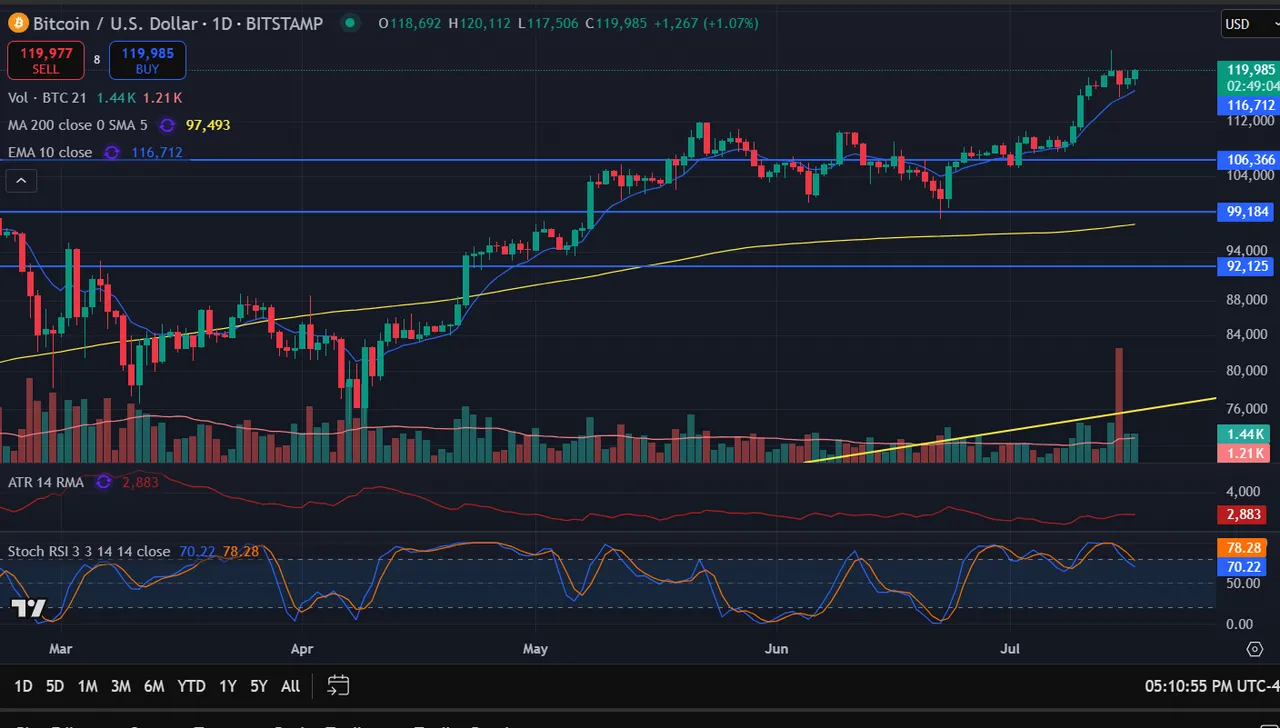
Task: Select the 6M time range
Action: (154, 686)
